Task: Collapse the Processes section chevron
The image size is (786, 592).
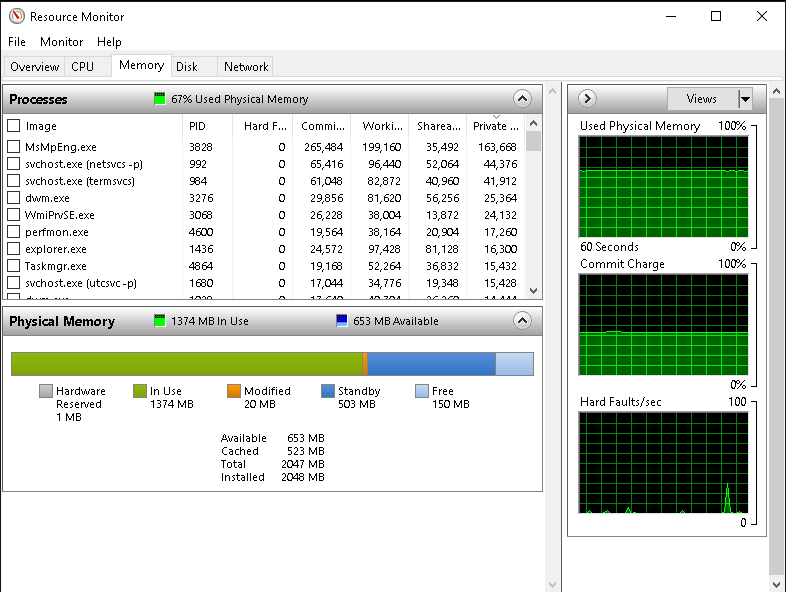Action: (522, 99)
